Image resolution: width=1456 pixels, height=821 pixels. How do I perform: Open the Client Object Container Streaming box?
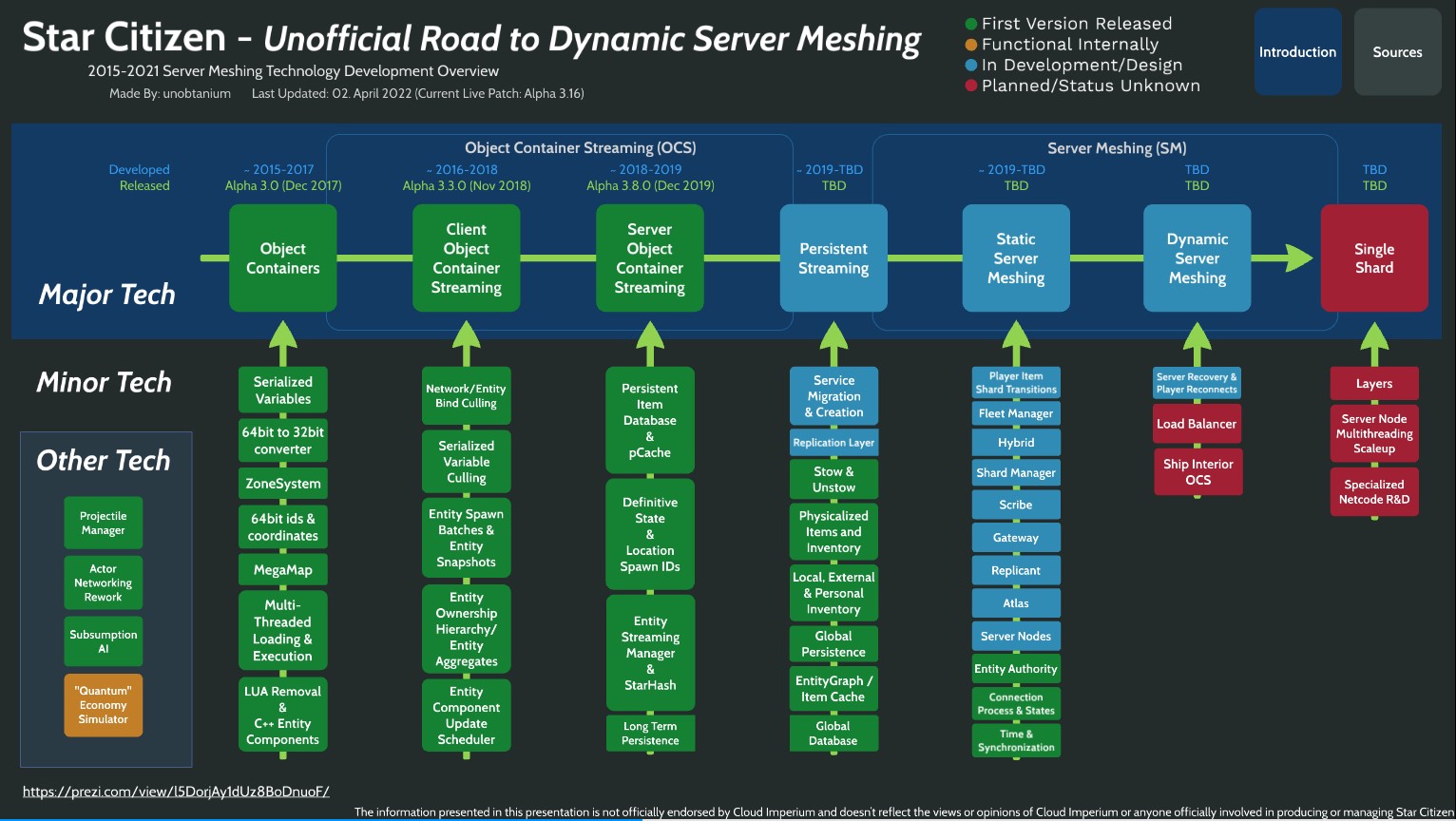[466, 258]
